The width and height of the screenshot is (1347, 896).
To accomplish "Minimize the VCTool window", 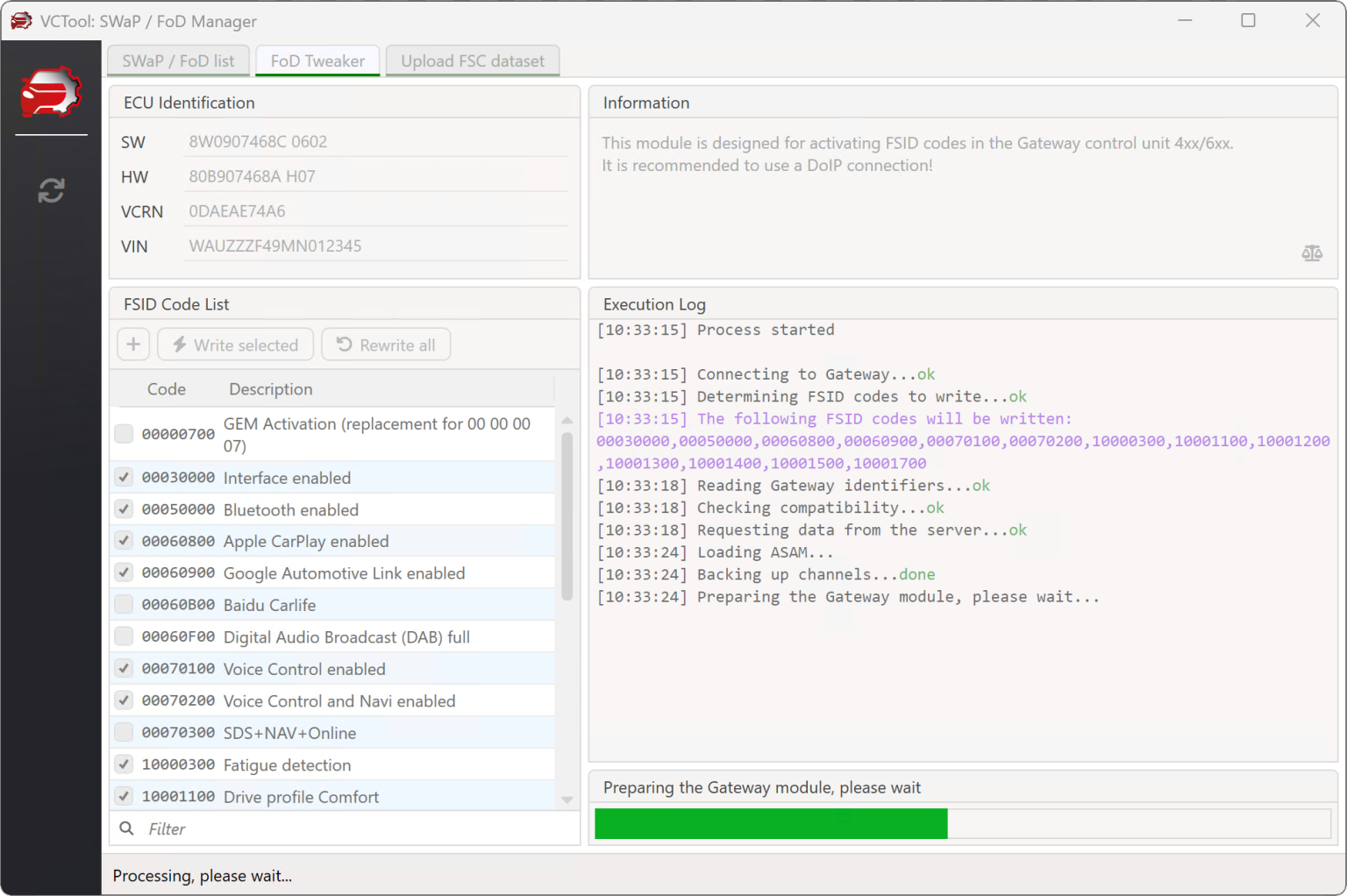I will (x=1185, y=21).
